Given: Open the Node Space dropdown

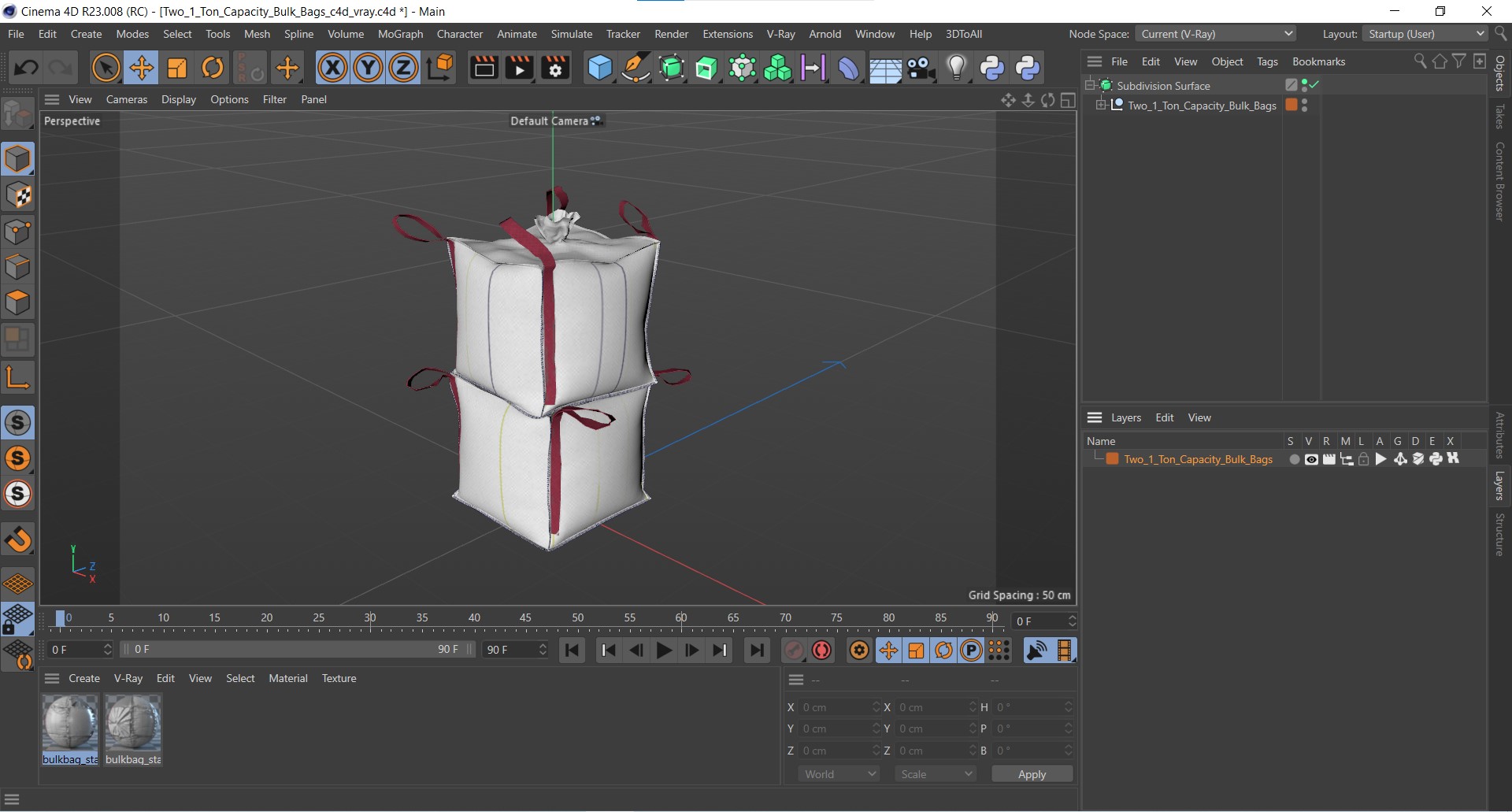Looking at the screenshot, I should pos(1216,34).
